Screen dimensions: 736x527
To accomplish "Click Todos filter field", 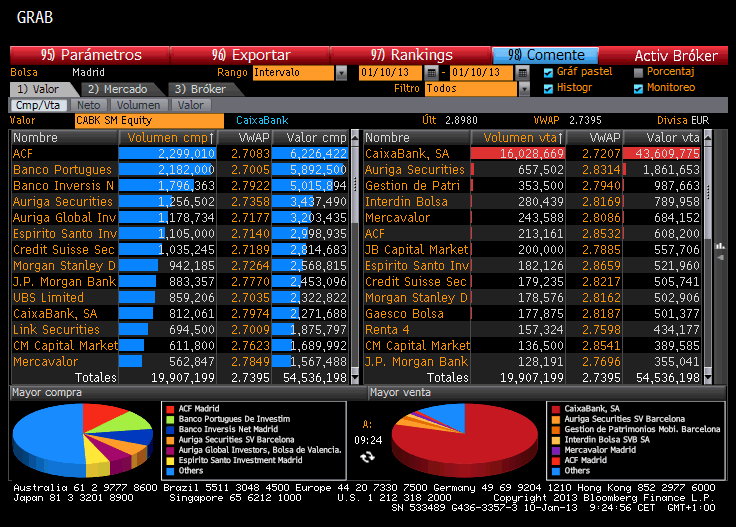I will coord(471,89).
